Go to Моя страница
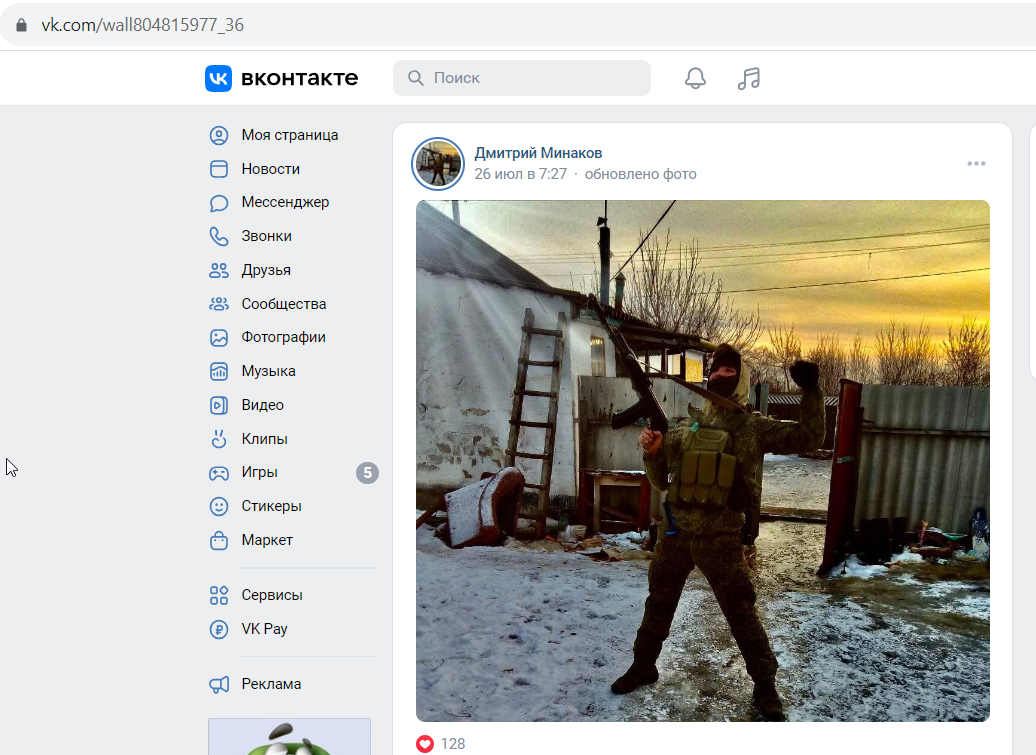Screen dimensions: 1036x755 289,135
